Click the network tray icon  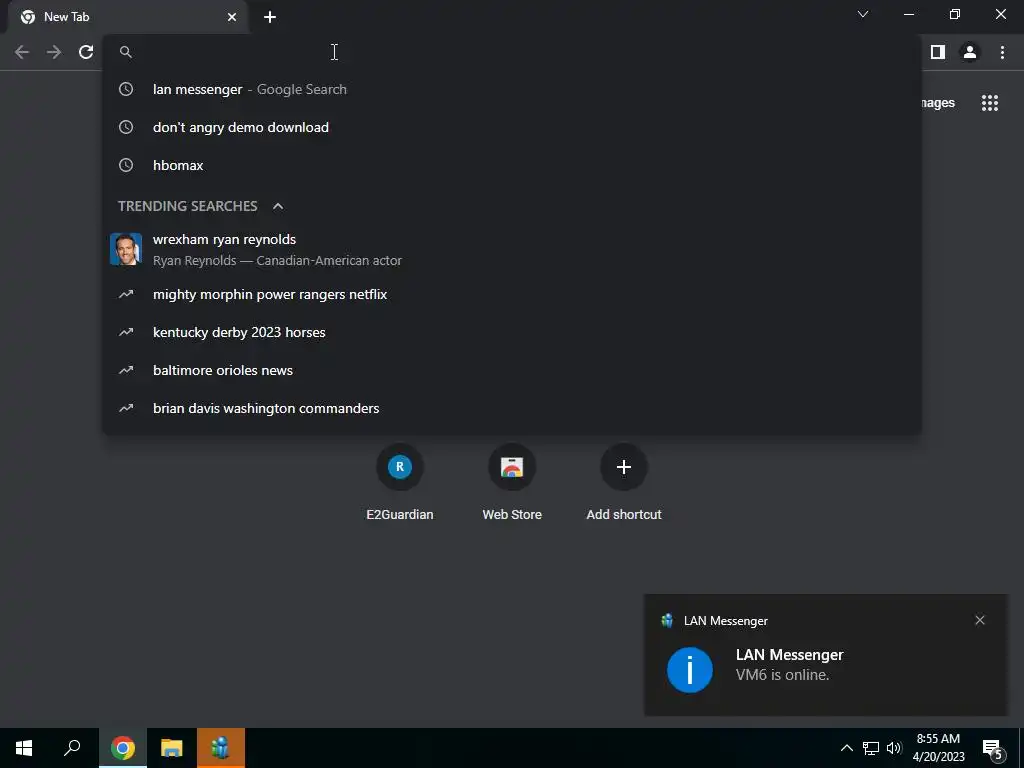click(871, 748)
